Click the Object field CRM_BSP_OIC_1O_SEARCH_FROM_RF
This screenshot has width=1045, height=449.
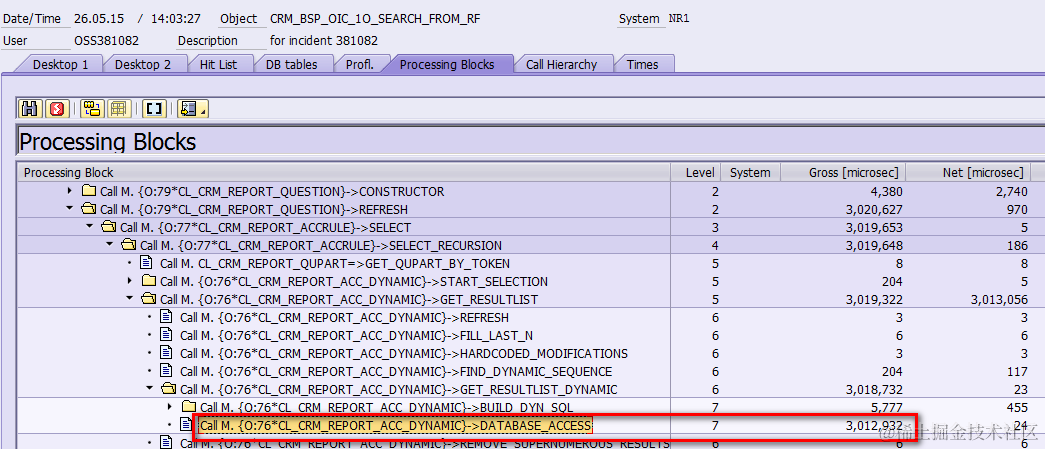(x=375, y=19)
